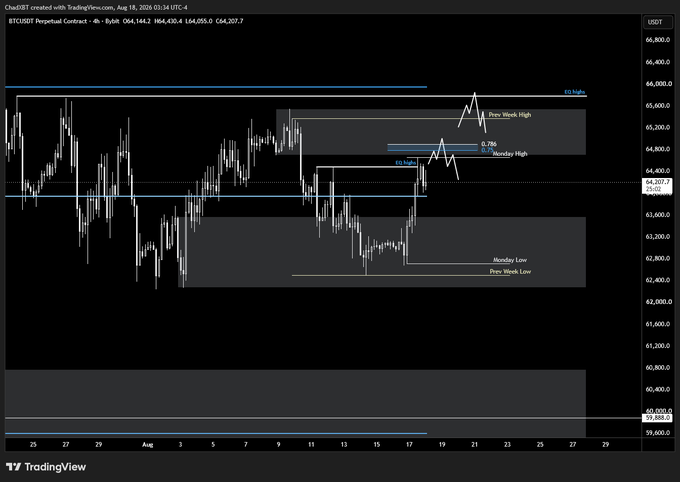680x482 pixels.
Task: Click date 5 on the time axis
Action: pos(213,444)
